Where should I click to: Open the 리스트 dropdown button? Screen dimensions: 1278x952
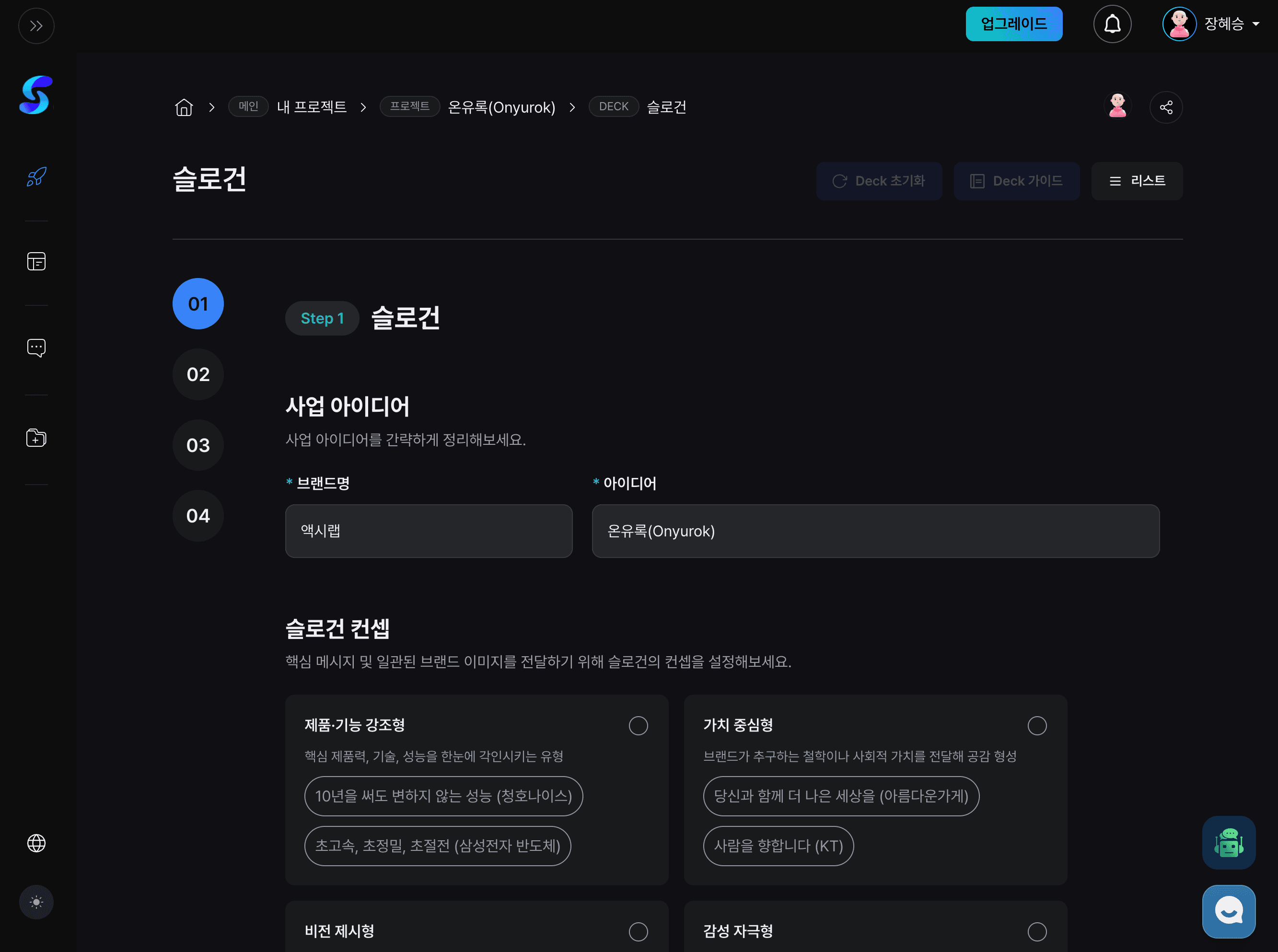1136,180
